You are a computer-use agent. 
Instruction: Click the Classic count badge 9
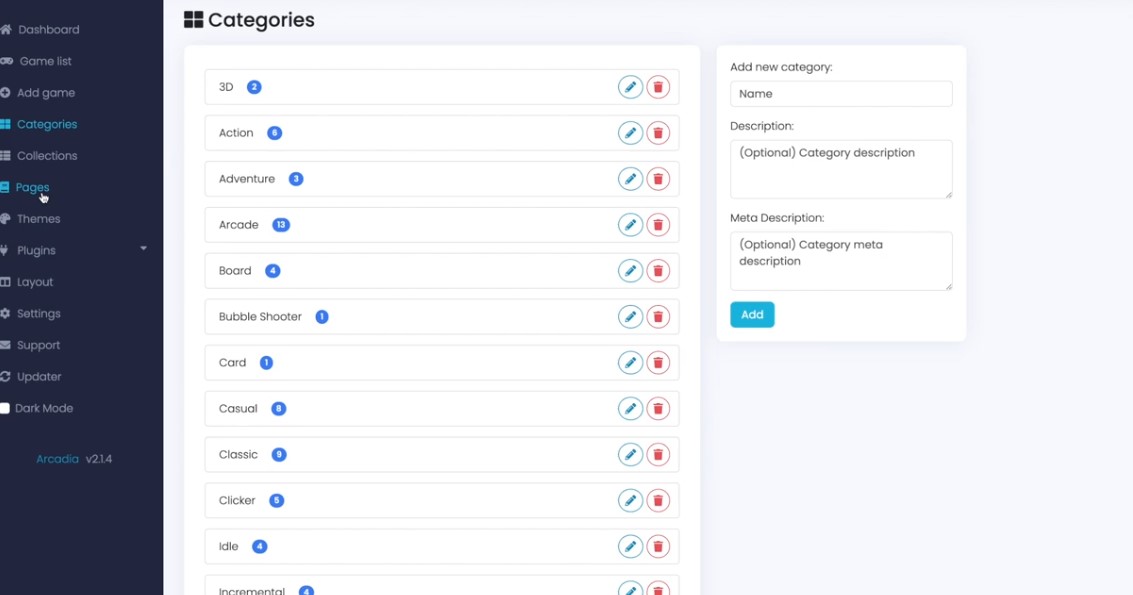coord(279,455)
